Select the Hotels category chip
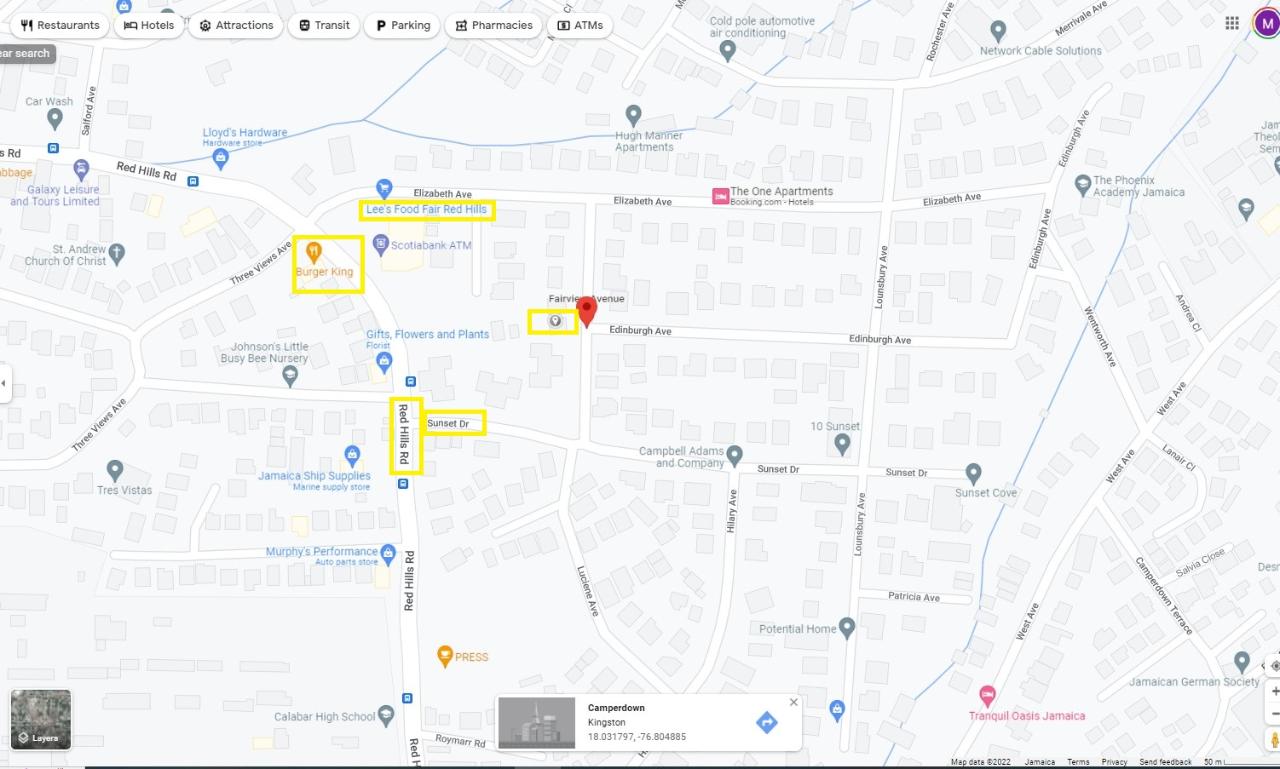This screenshot has height=769, width=1280. click(149, 25)
